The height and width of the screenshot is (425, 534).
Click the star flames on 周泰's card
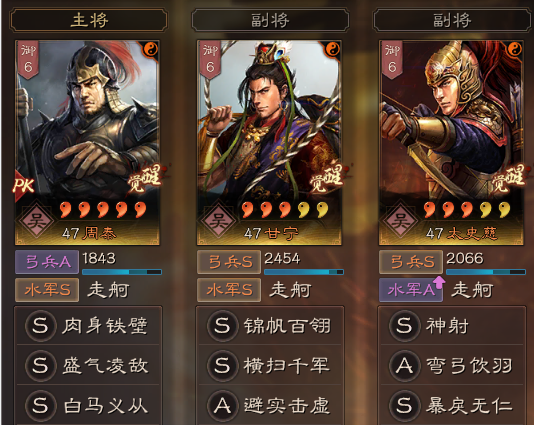click(103, 210)
